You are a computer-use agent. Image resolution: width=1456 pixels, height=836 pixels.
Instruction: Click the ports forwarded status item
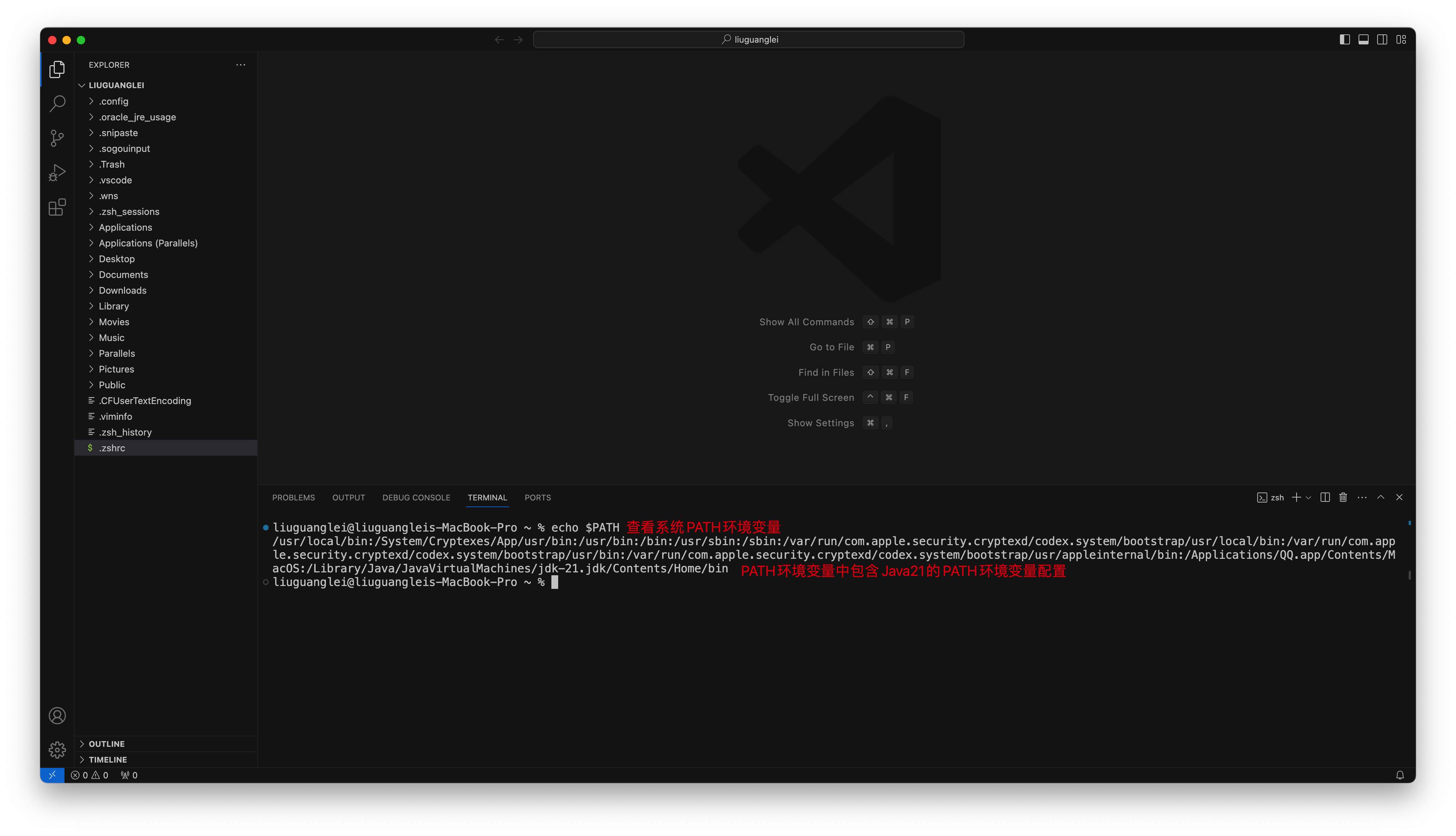(x=129, y=775)
